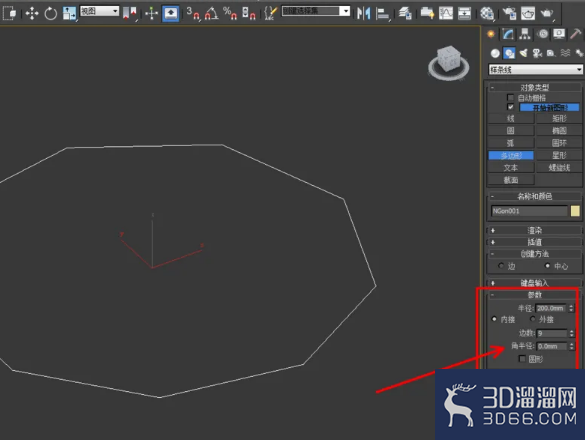Screen dimensions: 585x440
Task: Click the 文本 shape button
Action: click(x=511, y=168)
